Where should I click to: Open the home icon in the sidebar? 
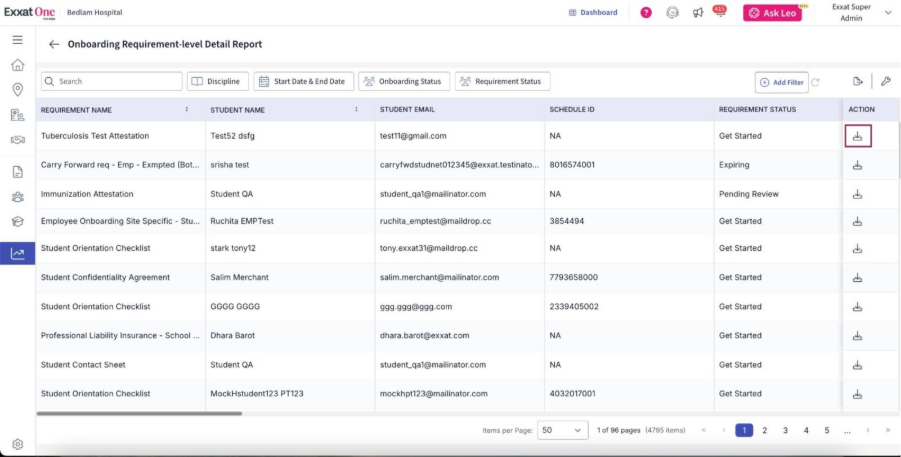point(17,65)
